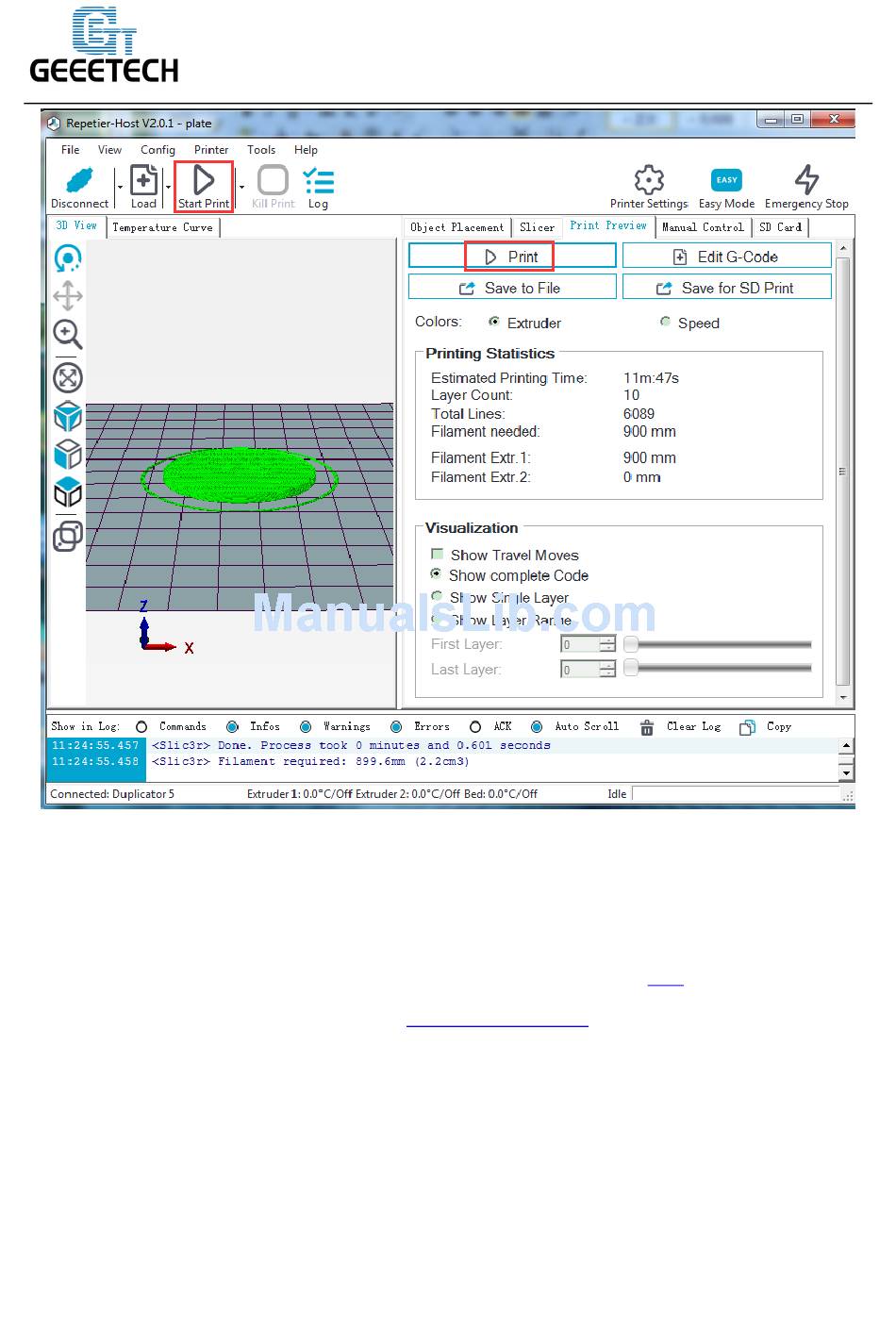Click the third cube view icon

(68, 492)
